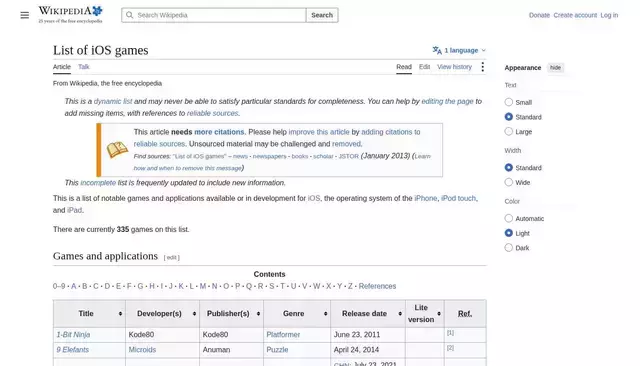Open the iPhone article link
This screenshot has height=366, width=640.
(x=426, y=198)
